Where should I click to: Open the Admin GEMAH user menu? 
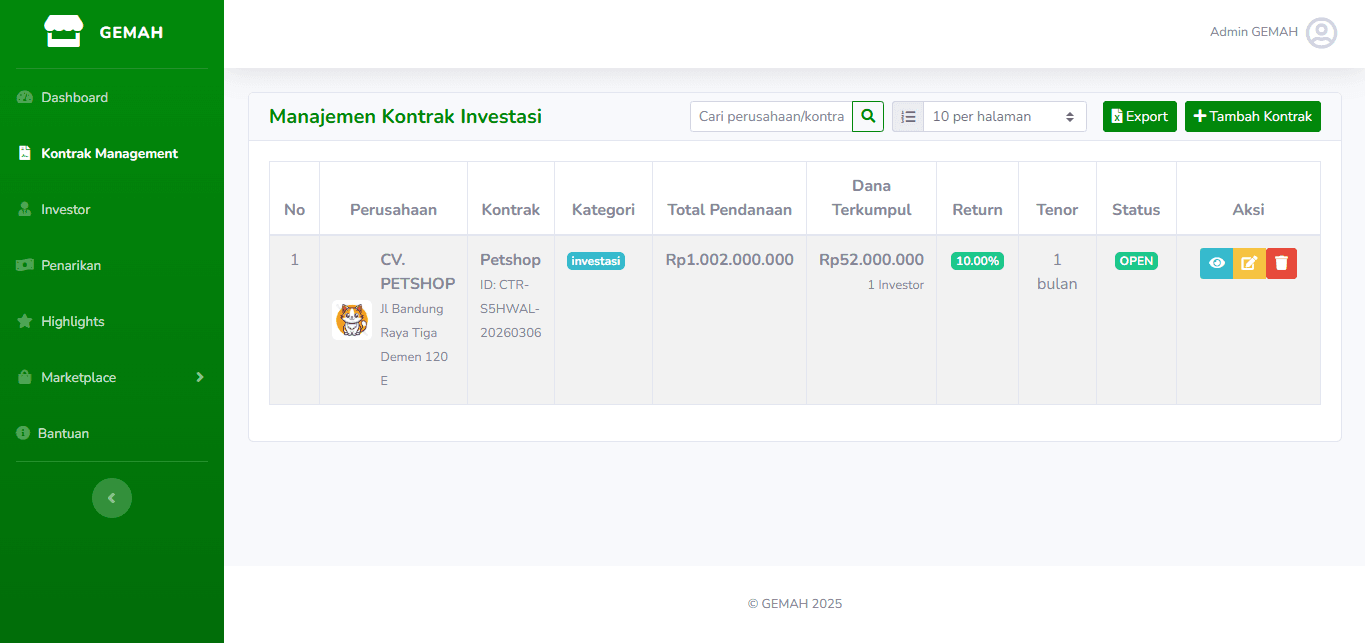pos(1253,32)
